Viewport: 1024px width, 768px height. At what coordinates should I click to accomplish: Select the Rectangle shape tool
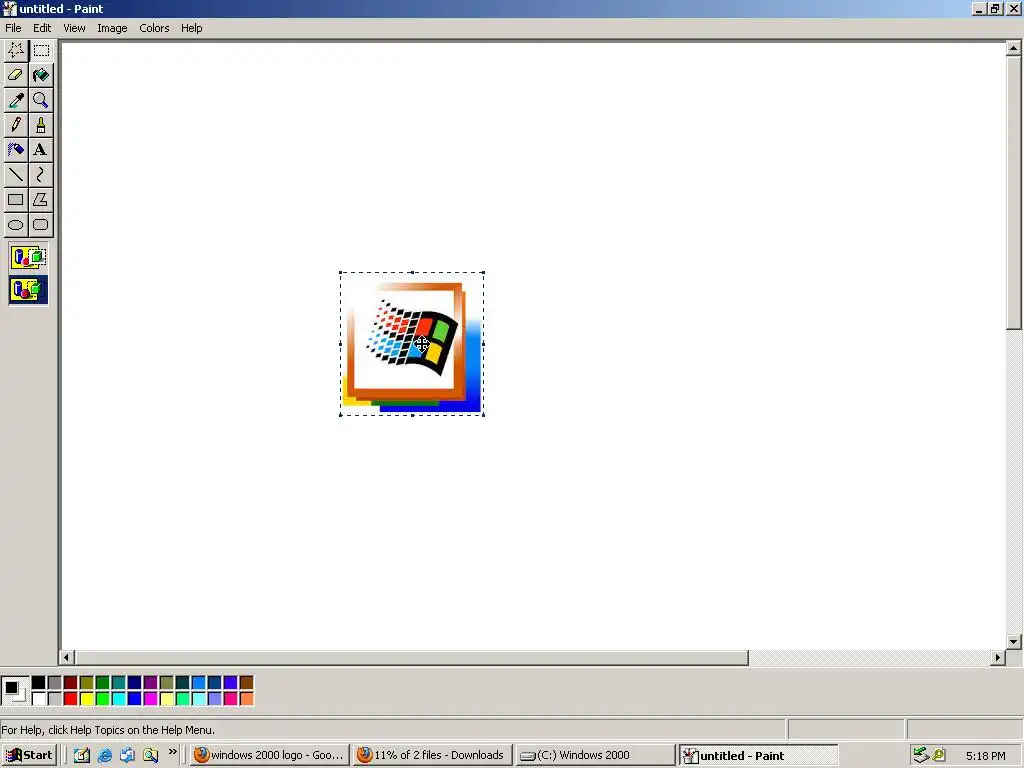pos(16,199)
